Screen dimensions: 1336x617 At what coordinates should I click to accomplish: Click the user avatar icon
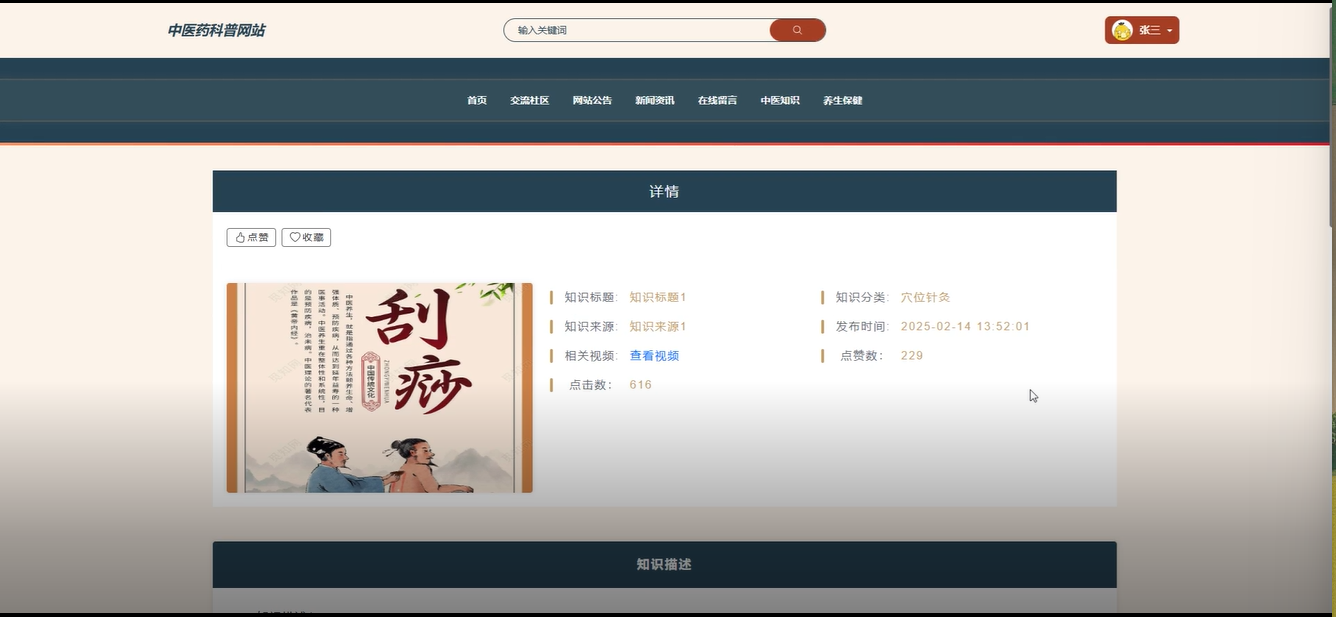pyautogui.click(x=1122, y=30)
